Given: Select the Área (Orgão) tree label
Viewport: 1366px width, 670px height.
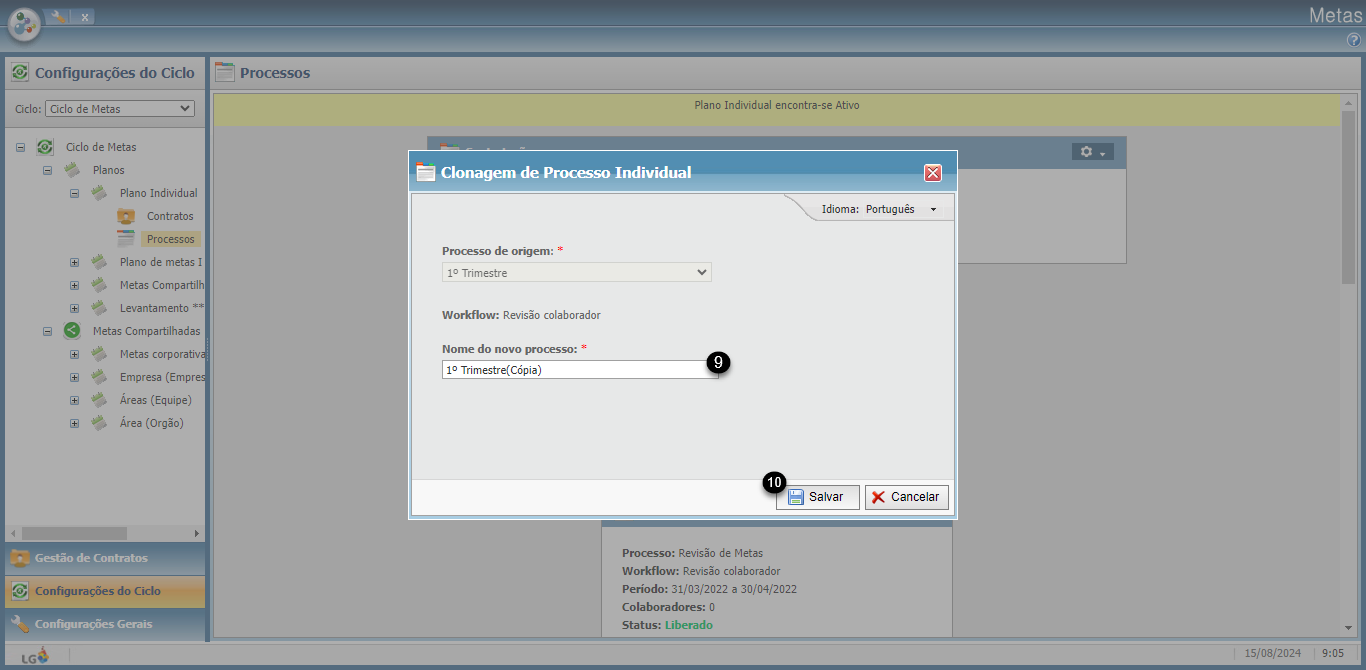Looking at the screenshot, I should 152,423.
